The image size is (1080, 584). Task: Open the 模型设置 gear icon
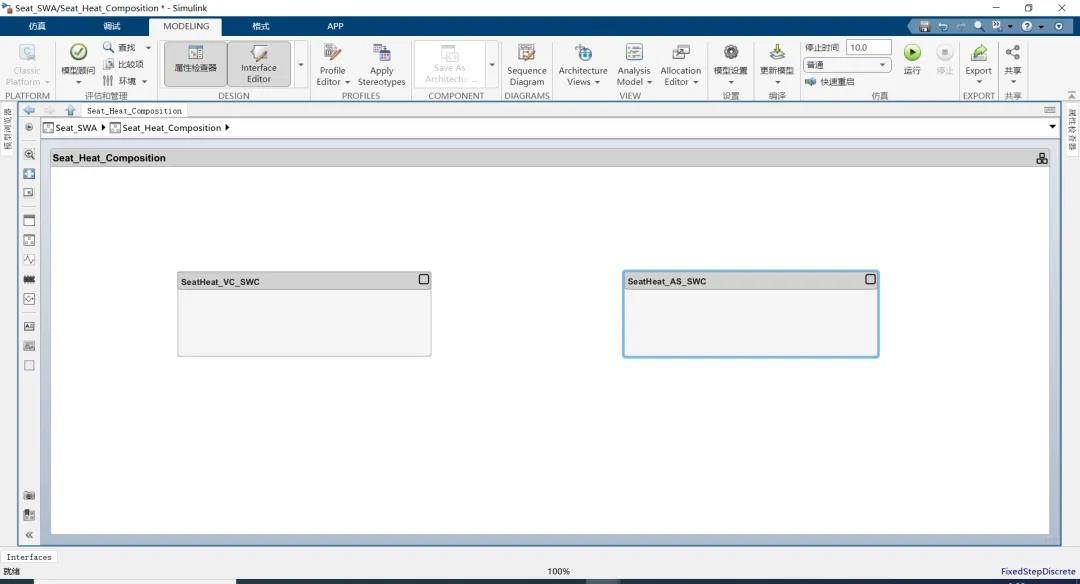730,54
